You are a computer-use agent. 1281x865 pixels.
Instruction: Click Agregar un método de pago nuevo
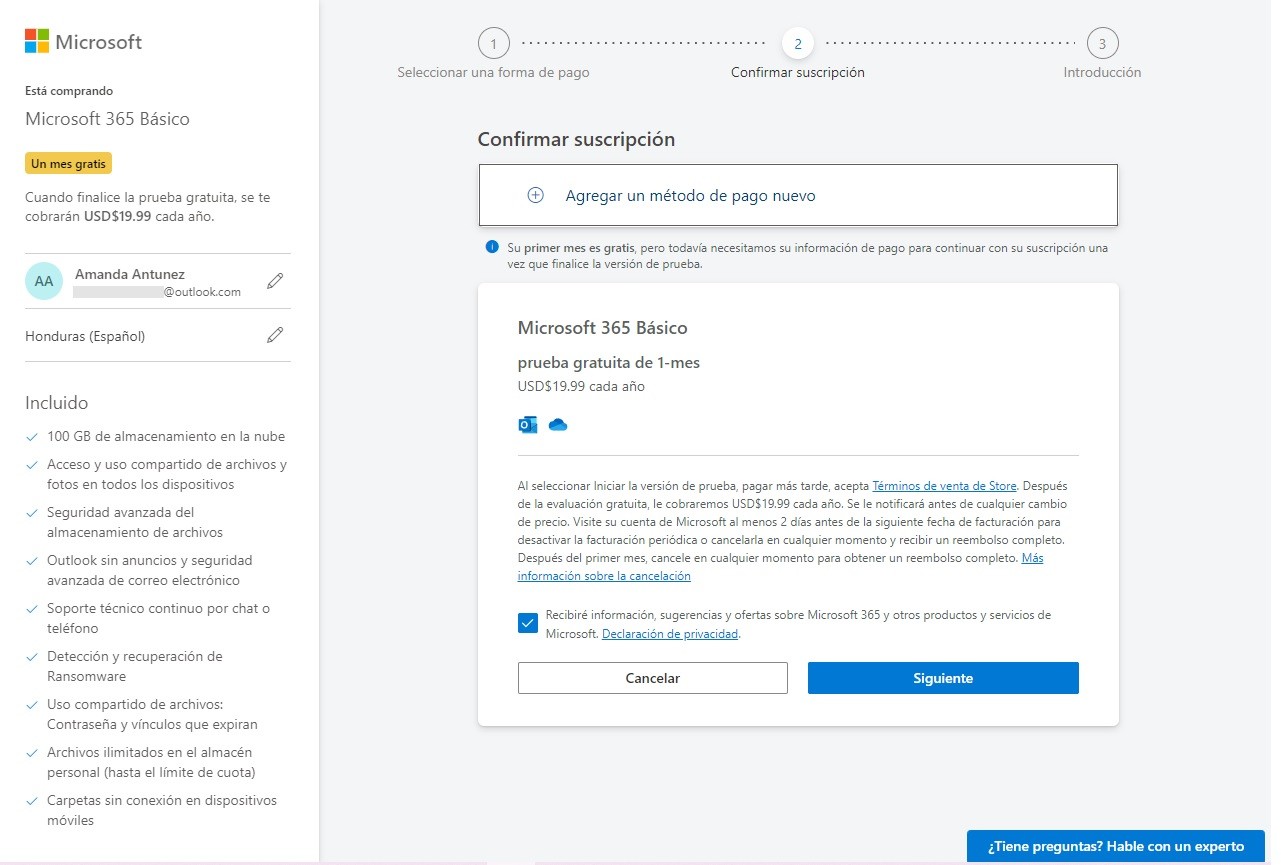798,195
